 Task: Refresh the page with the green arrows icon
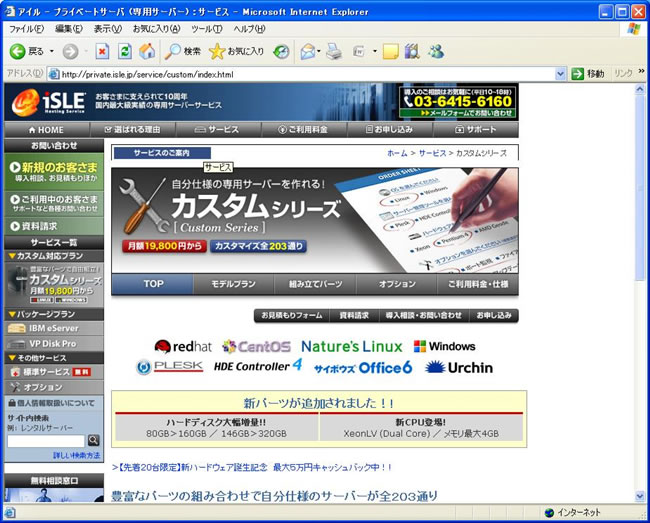coord(125,51)
